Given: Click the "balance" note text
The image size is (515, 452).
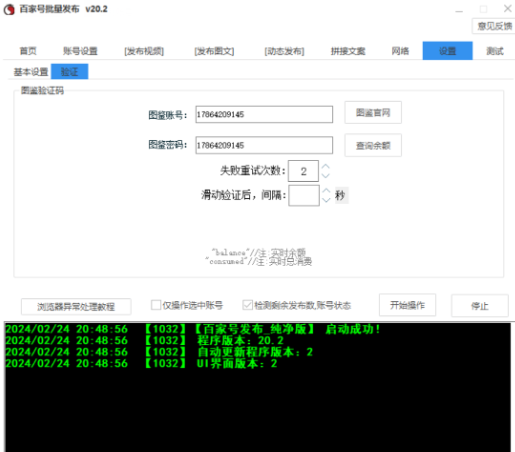Looking at the screenshot, I should [259, 252].
